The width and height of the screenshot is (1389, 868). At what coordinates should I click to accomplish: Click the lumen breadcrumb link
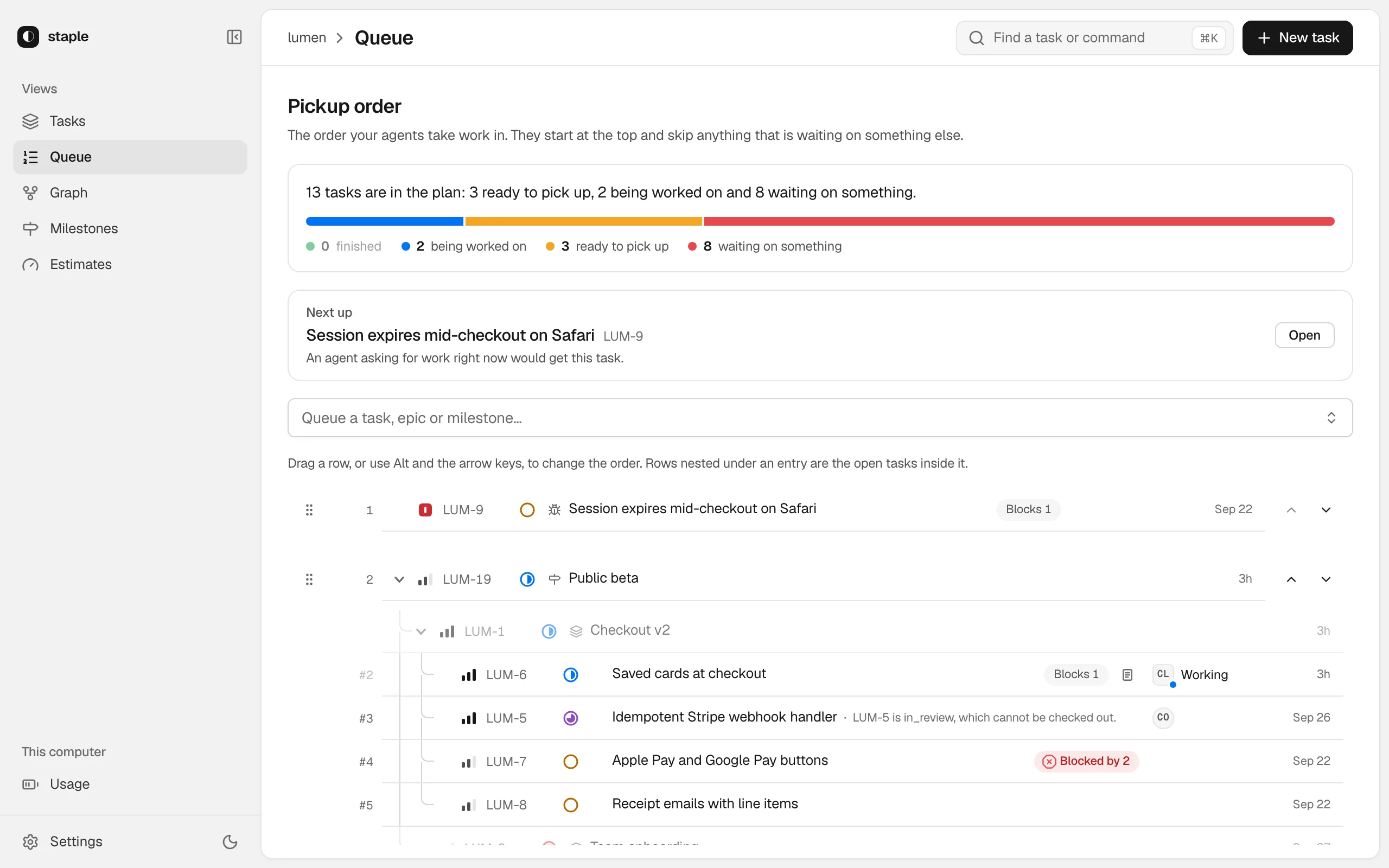tap(307, 38)
